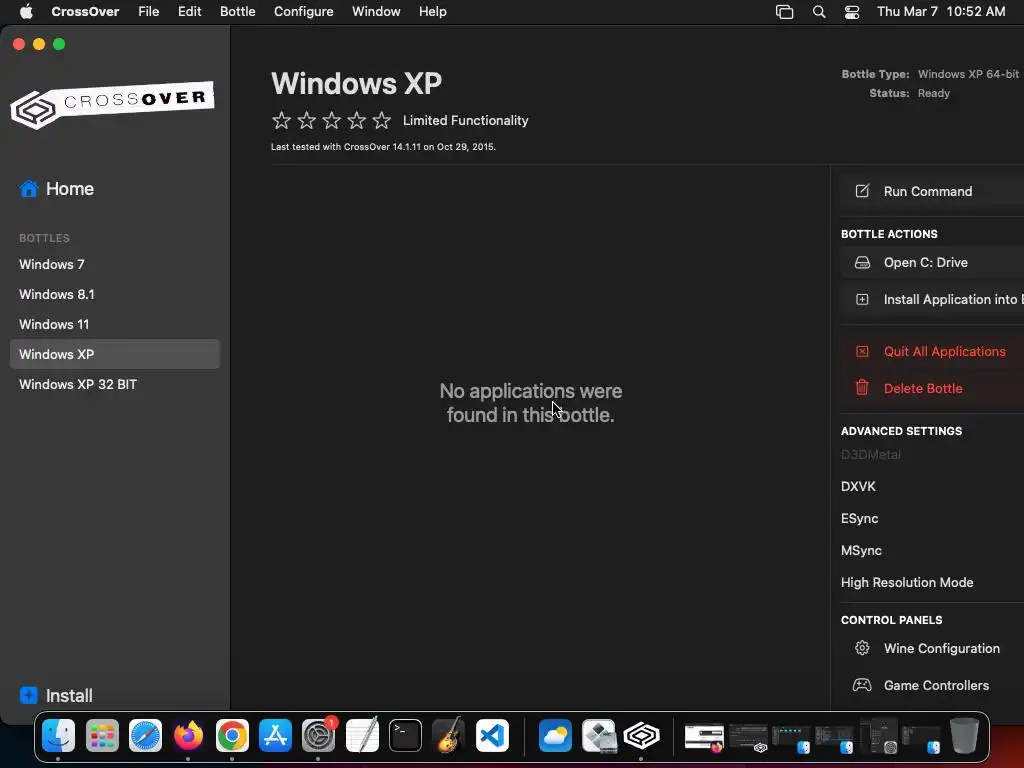The width and height of the screenshot is (1024, 768).
Task: Click the Limited Functionality rating text
Action: [x=466, y=120]
